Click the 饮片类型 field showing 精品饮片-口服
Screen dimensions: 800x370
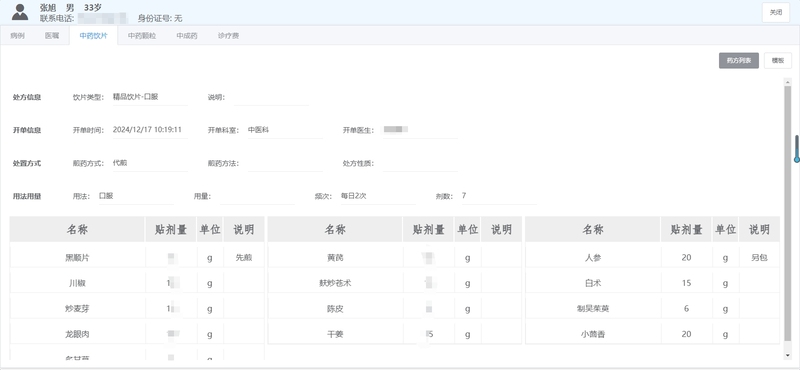coord(150,96)
